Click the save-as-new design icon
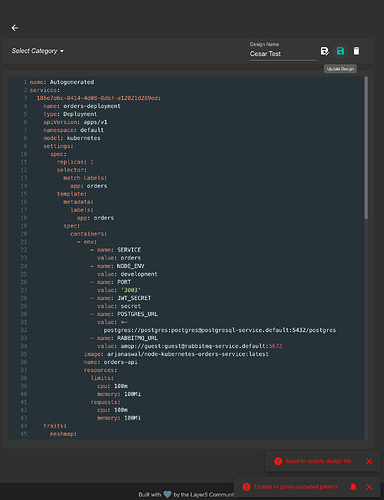This screenshot has width=384, height=500. click(x=324, y=51)
